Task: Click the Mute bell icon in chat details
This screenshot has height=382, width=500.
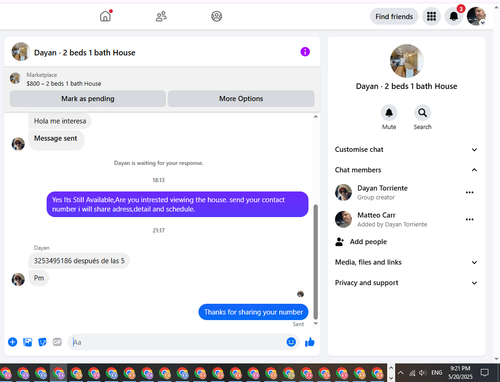Action: 389,113
